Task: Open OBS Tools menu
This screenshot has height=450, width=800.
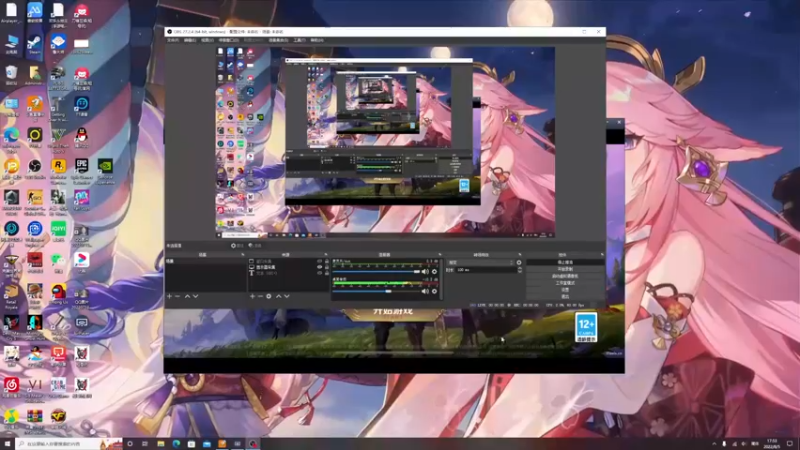Action: click(299, 40)
